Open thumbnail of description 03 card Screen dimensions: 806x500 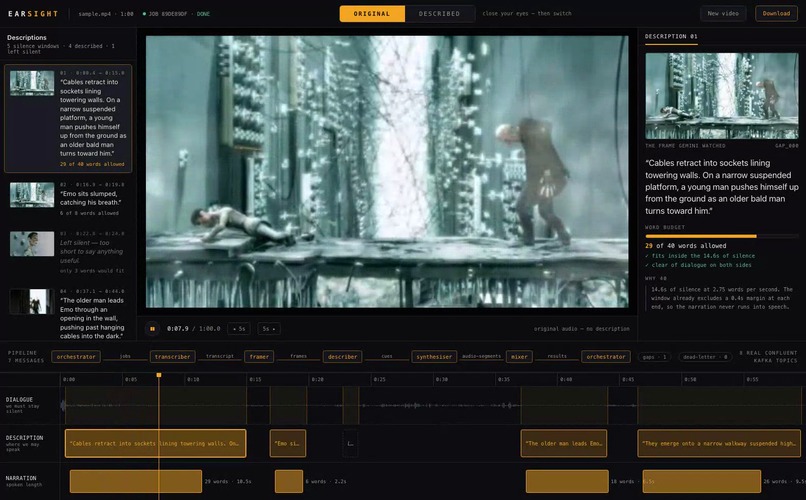[x=32, y=244]
